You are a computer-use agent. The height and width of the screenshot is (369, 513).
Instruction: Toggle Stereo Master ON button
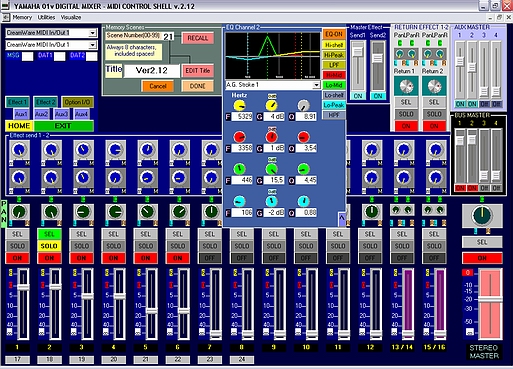click(x=482, y=258)
